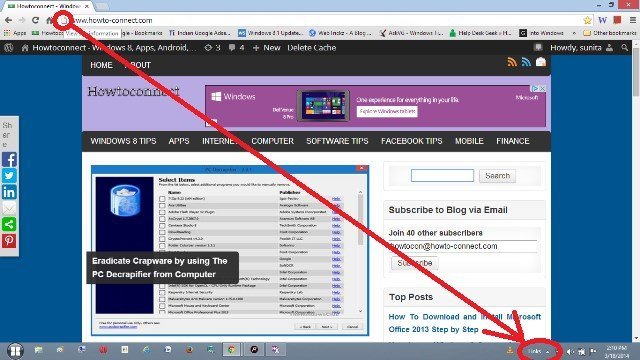
Task: Open the admin bar search magnifier icon
Action: tap(625, 48)
